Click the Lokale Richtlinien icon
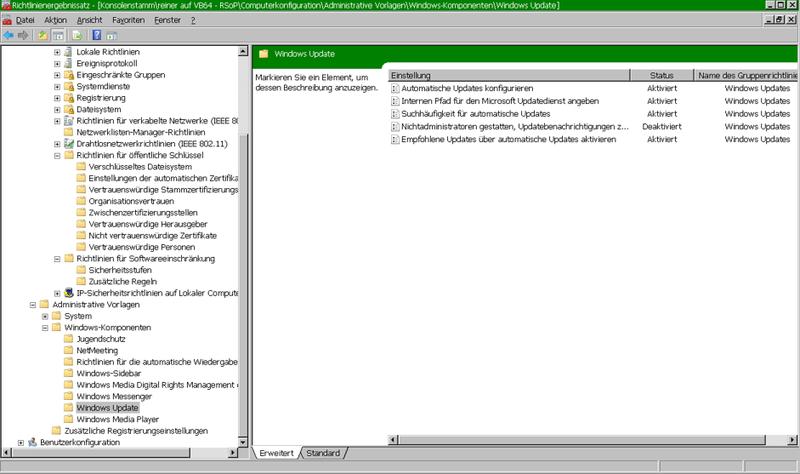The width and height of the screenshot is (800, 474). tap(68, 52)
